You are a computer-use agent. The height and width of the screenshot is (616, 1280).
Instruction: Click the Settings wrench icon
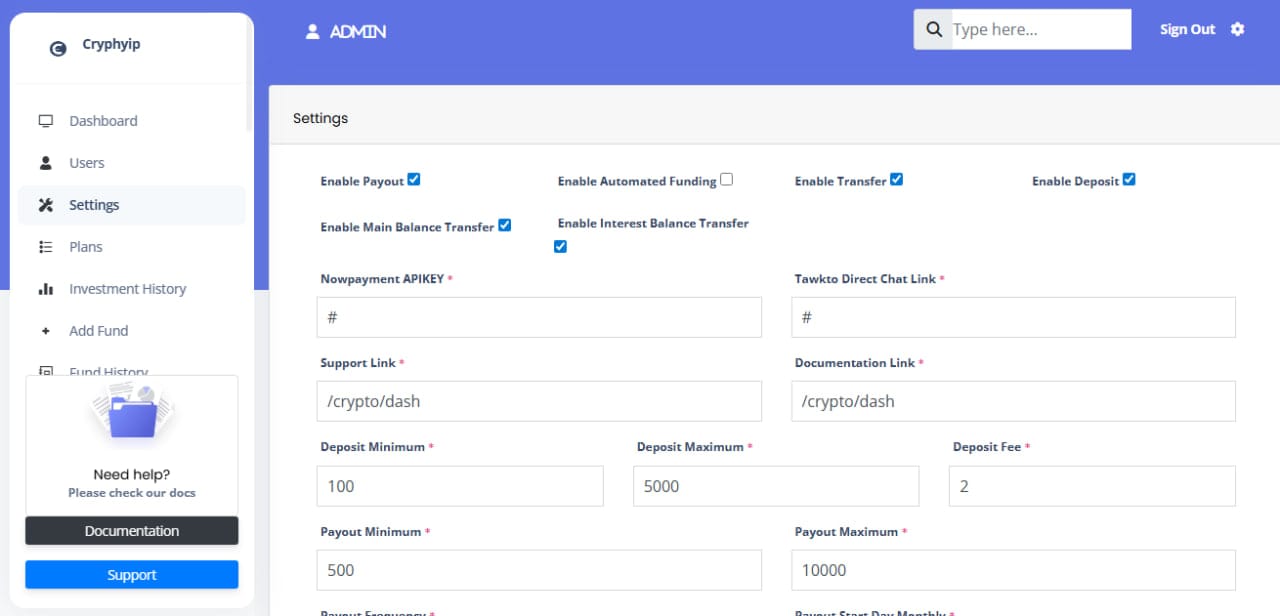click(45, 204)
